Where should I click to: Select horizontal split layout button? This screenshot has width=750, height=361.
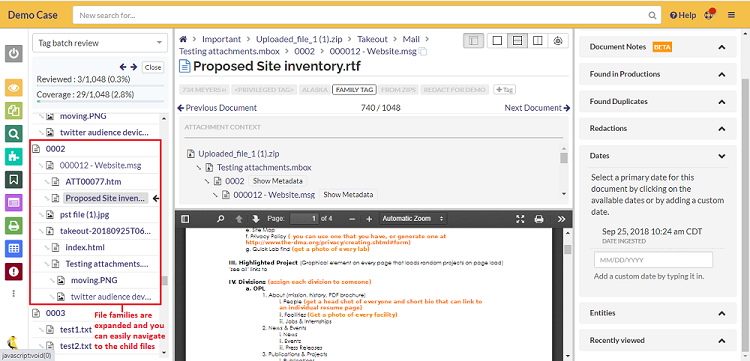tap(517, 41)
